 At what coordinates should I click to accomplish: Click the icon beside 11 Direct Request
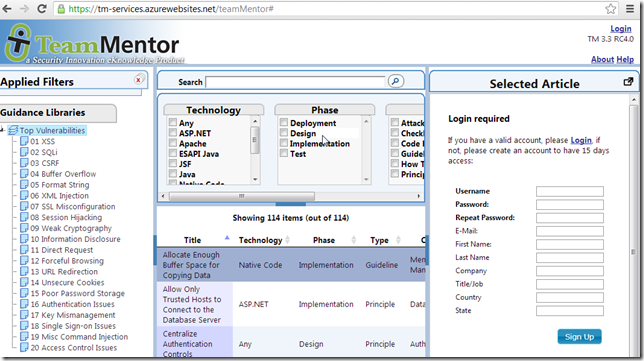pyautogui.click(x=24, y=250)
